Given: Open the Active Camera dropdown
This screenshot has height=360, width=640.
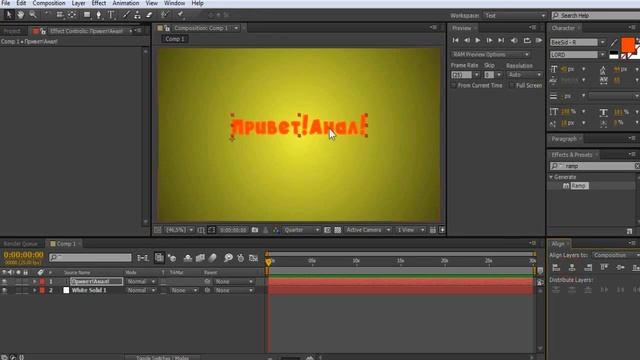Looking at the screenshot, I should [368, 230].
